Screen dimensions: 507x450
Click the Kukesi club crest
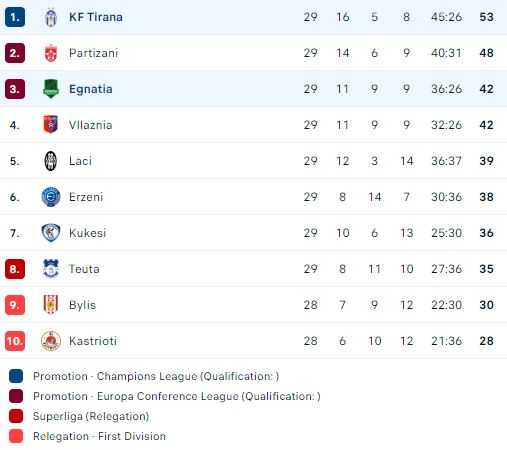[51, 233]
